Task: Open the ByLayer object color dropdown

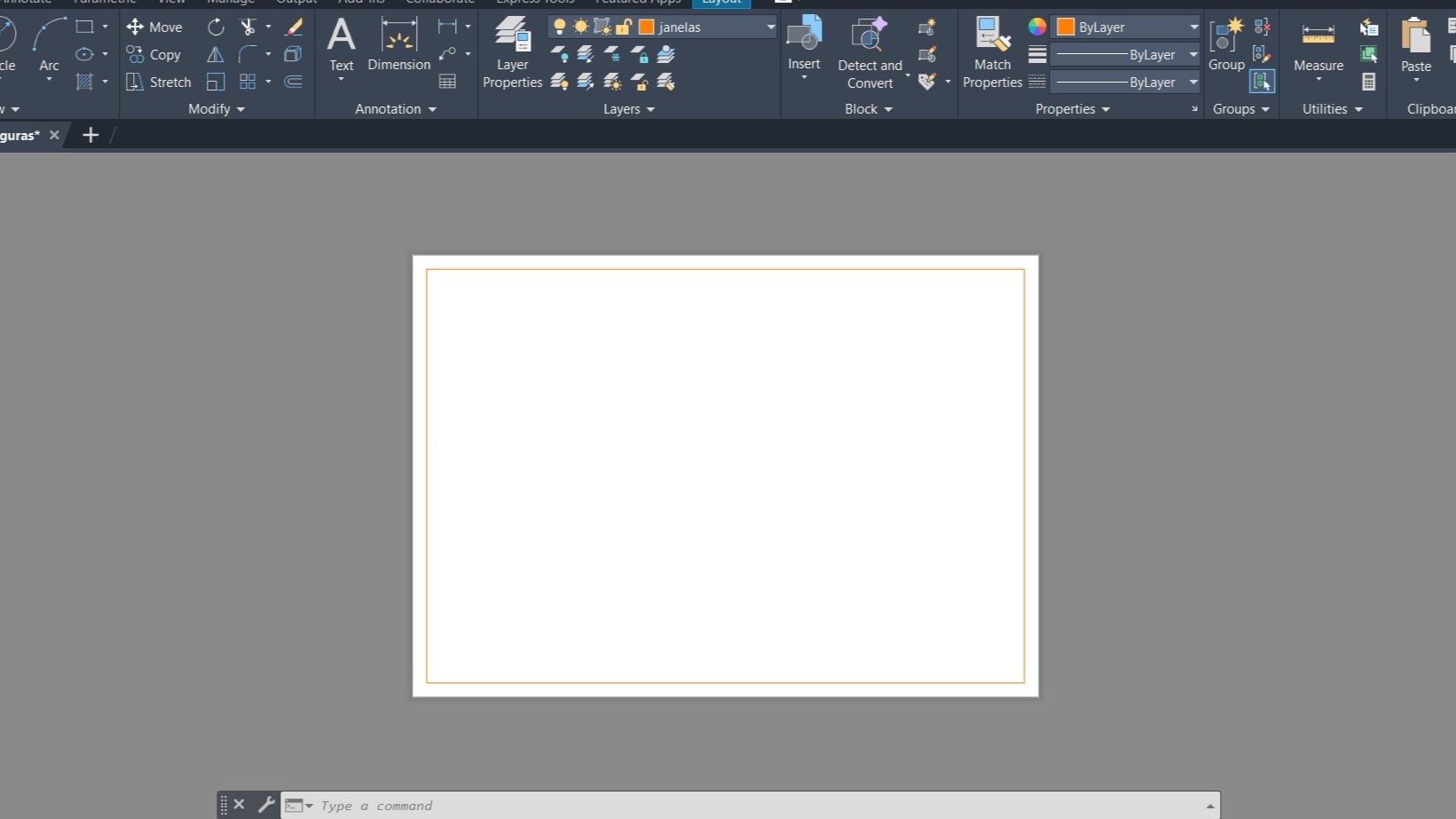Action: [x=1193, y=27]
